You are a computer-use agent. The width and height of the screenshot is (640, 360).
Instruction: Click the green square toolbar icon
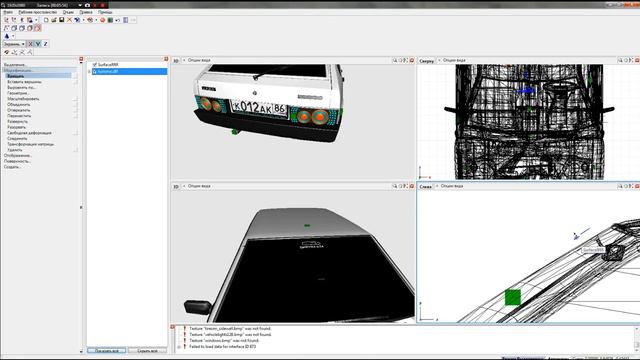[x=110, y=20]
